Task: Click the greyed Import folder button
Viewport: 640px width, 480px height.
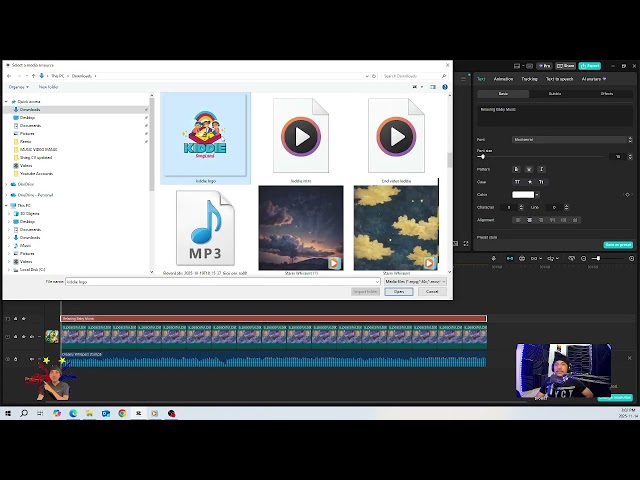Action: pos(365,291)
